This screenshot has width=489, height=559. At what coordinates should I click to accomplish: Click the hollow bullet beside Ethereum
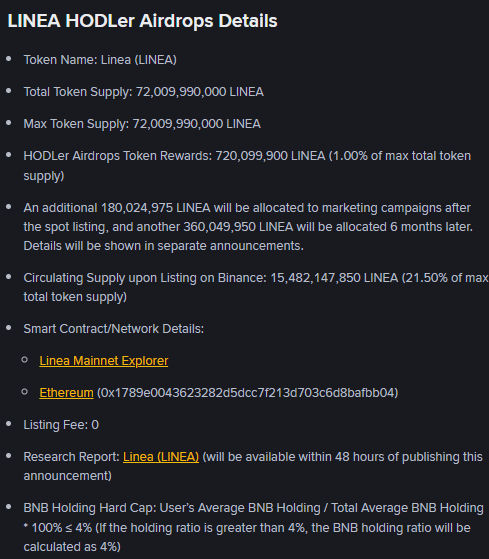[x=25, y=392]
